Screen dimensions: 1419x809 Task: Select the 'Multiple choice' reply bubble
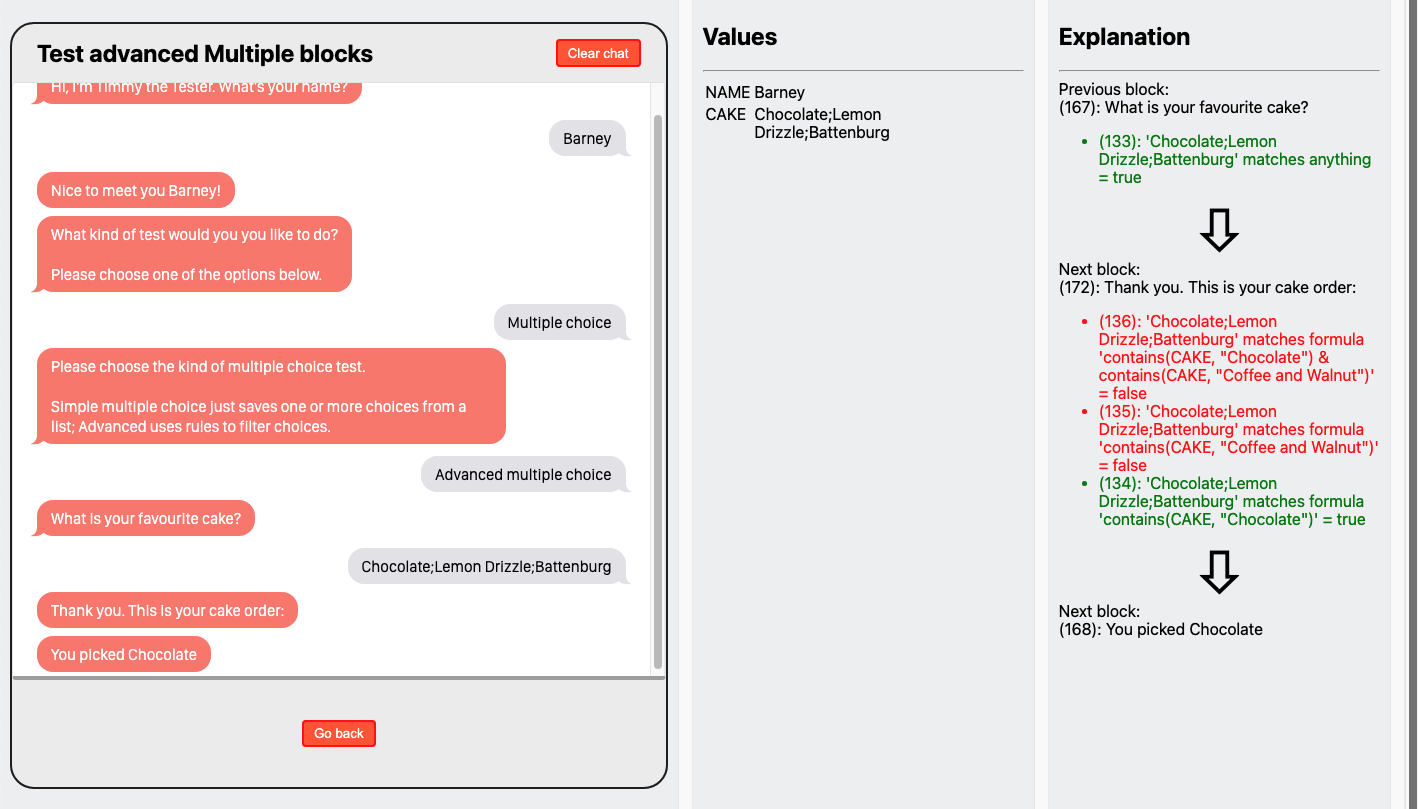click(559, 323)
